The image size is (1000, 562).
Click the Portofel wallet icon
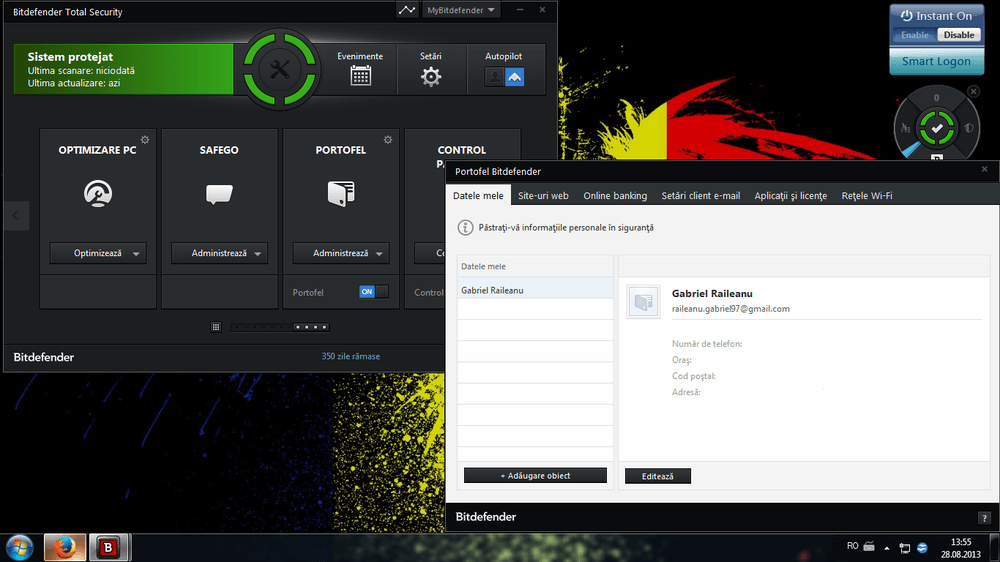point(341,193)
